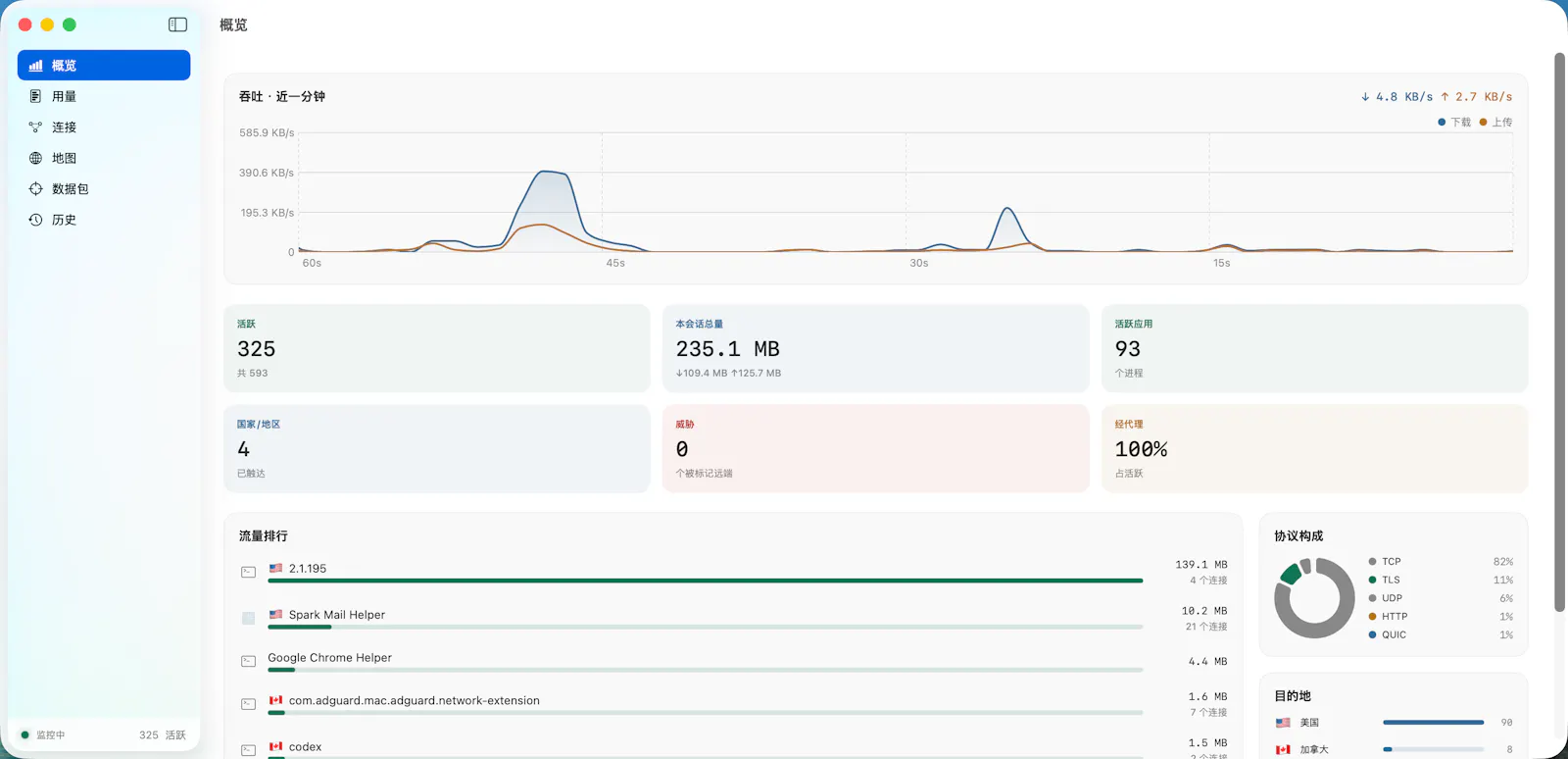Click the "com.adguard.mac.adguard.network-extension" name

[x=415, y=701]
